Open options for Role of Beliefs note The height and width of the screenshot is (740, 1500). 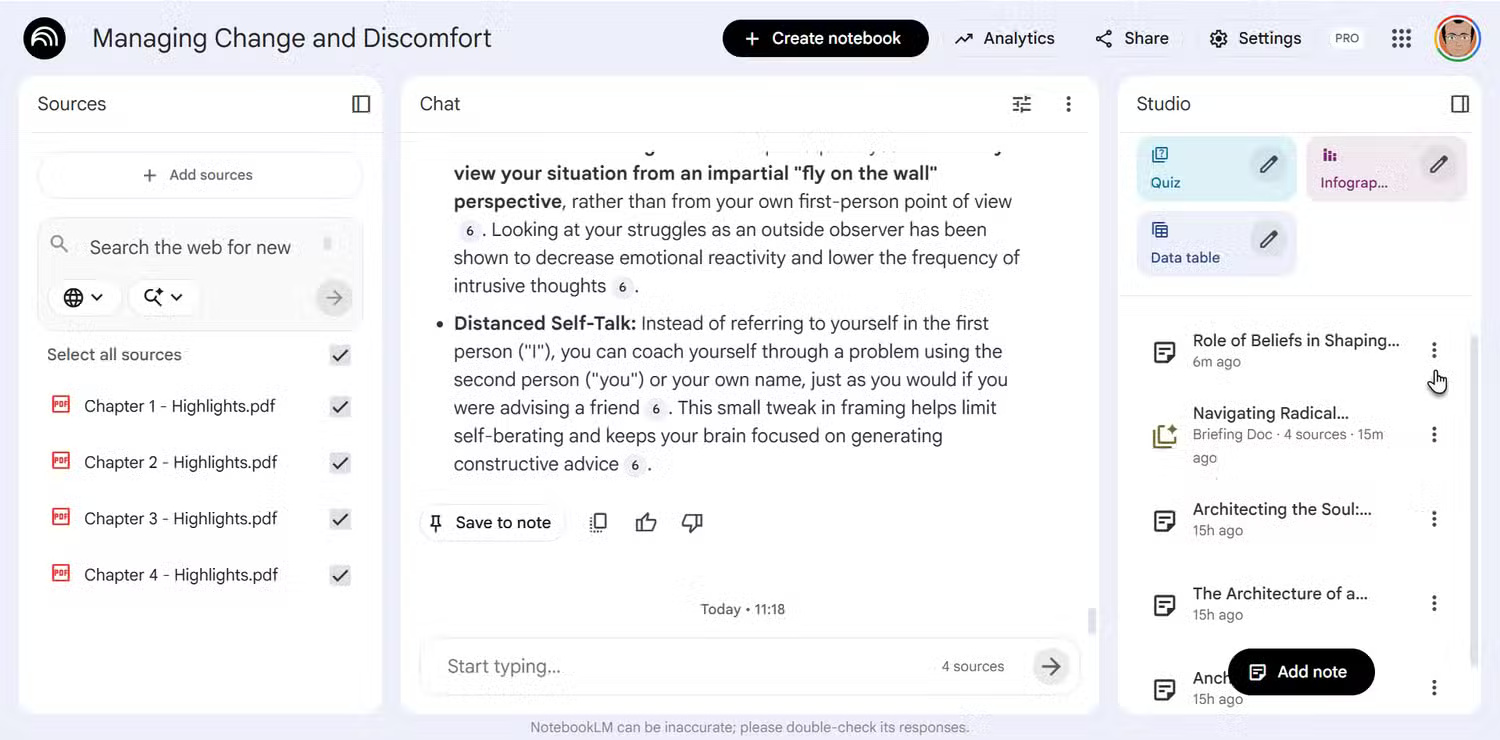coord(1434,350)
